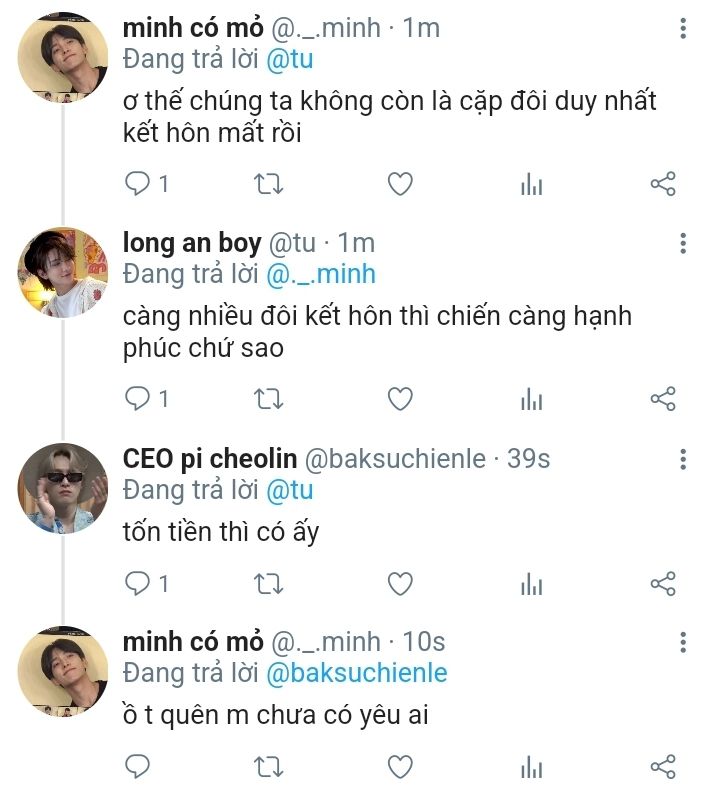
Task: Like CEO pi cheolin's tweet
Action: 400,583
